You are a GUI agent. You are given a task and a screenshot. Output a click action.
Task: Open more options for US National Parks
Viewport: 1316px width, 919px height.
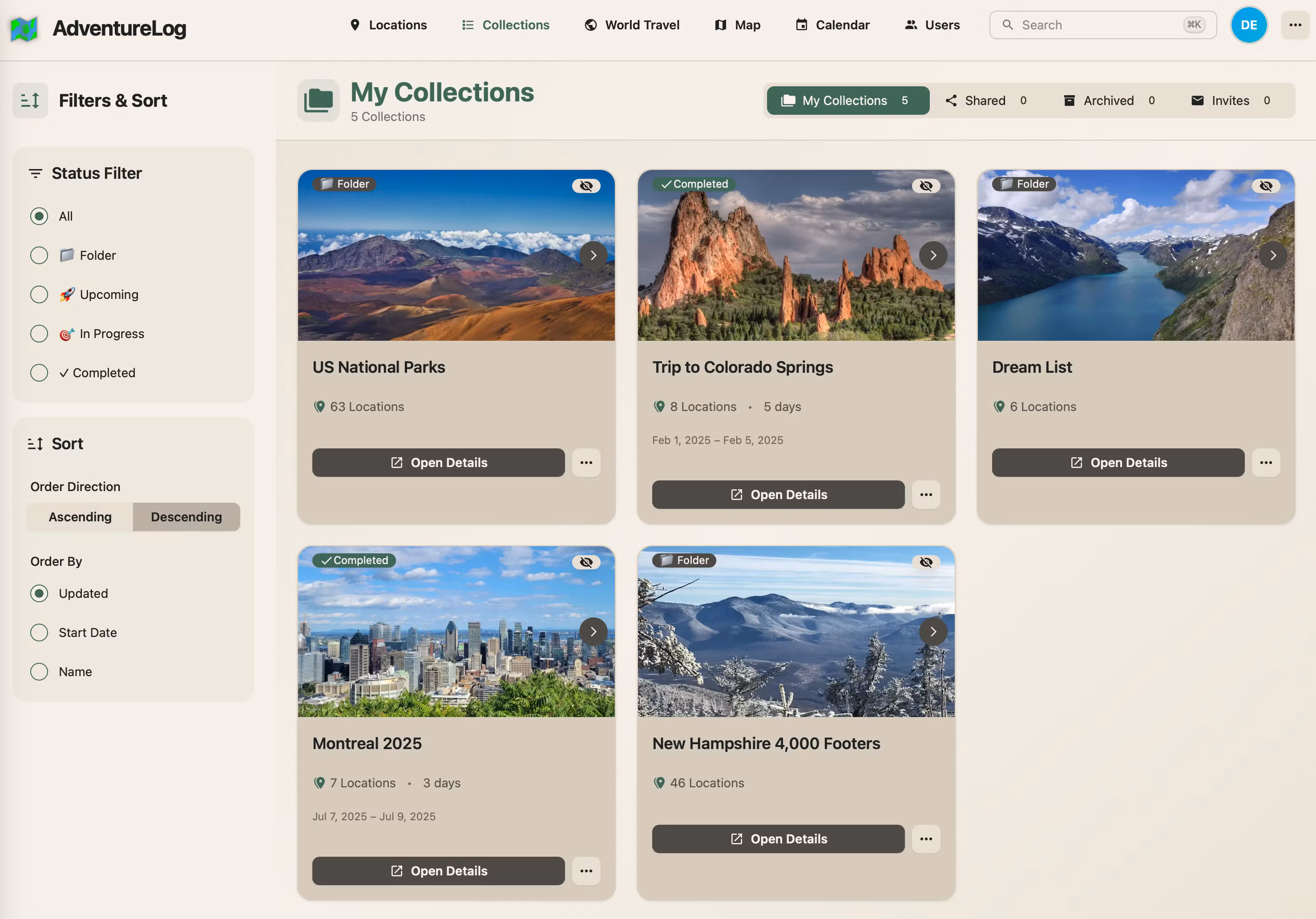pos(586,462)
